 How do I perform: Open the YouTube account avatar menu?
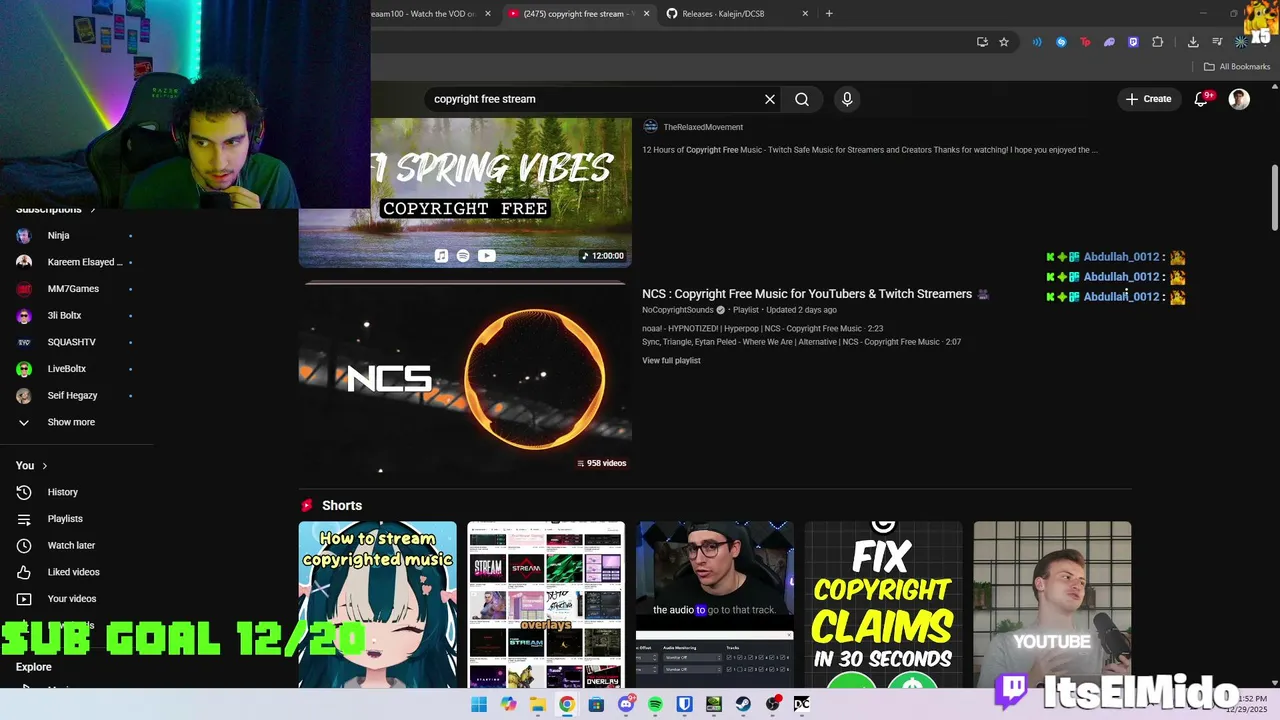click(1239, 99)
